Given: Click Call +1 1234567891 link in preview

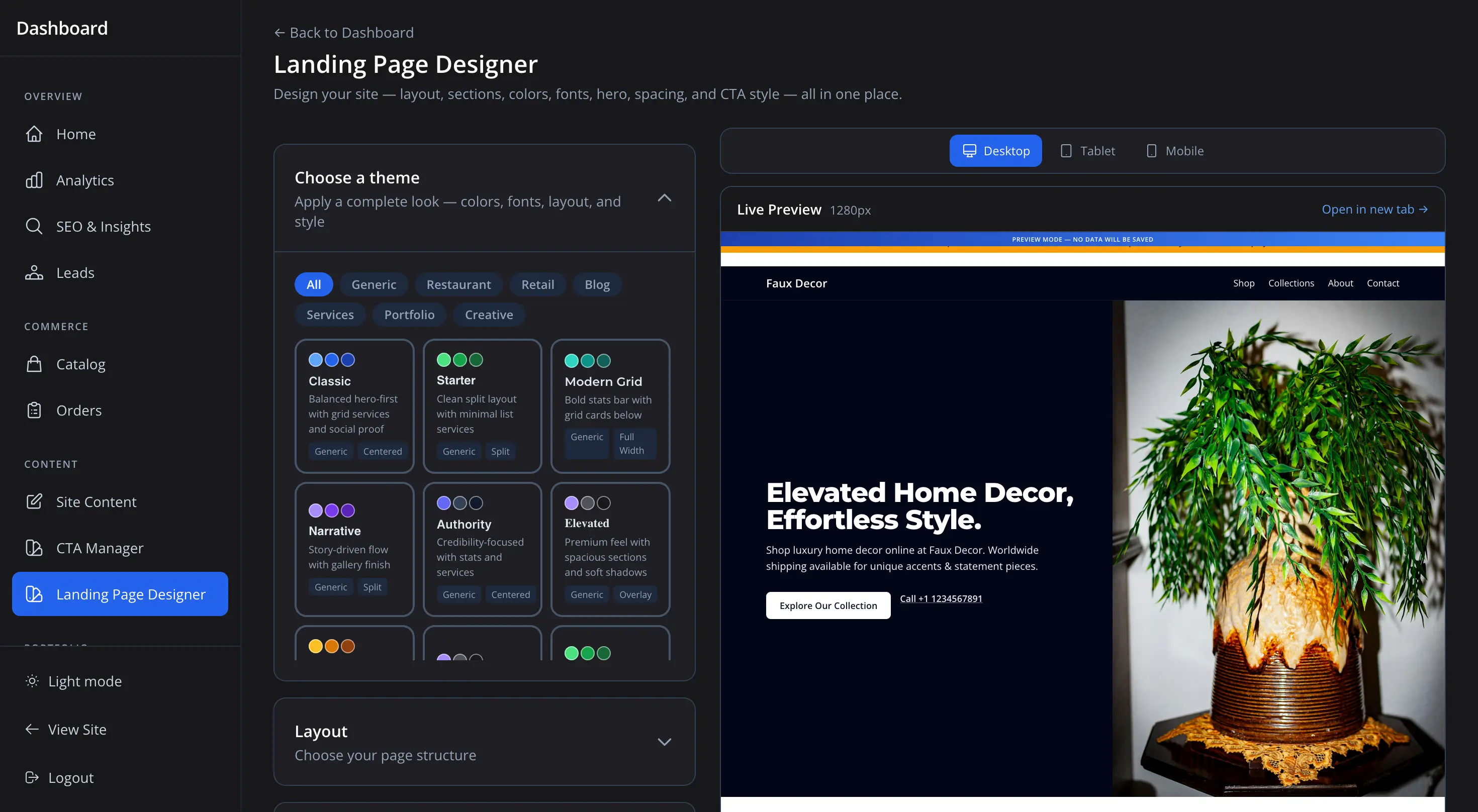Looking at the screenshot, I should click(941, 598).
